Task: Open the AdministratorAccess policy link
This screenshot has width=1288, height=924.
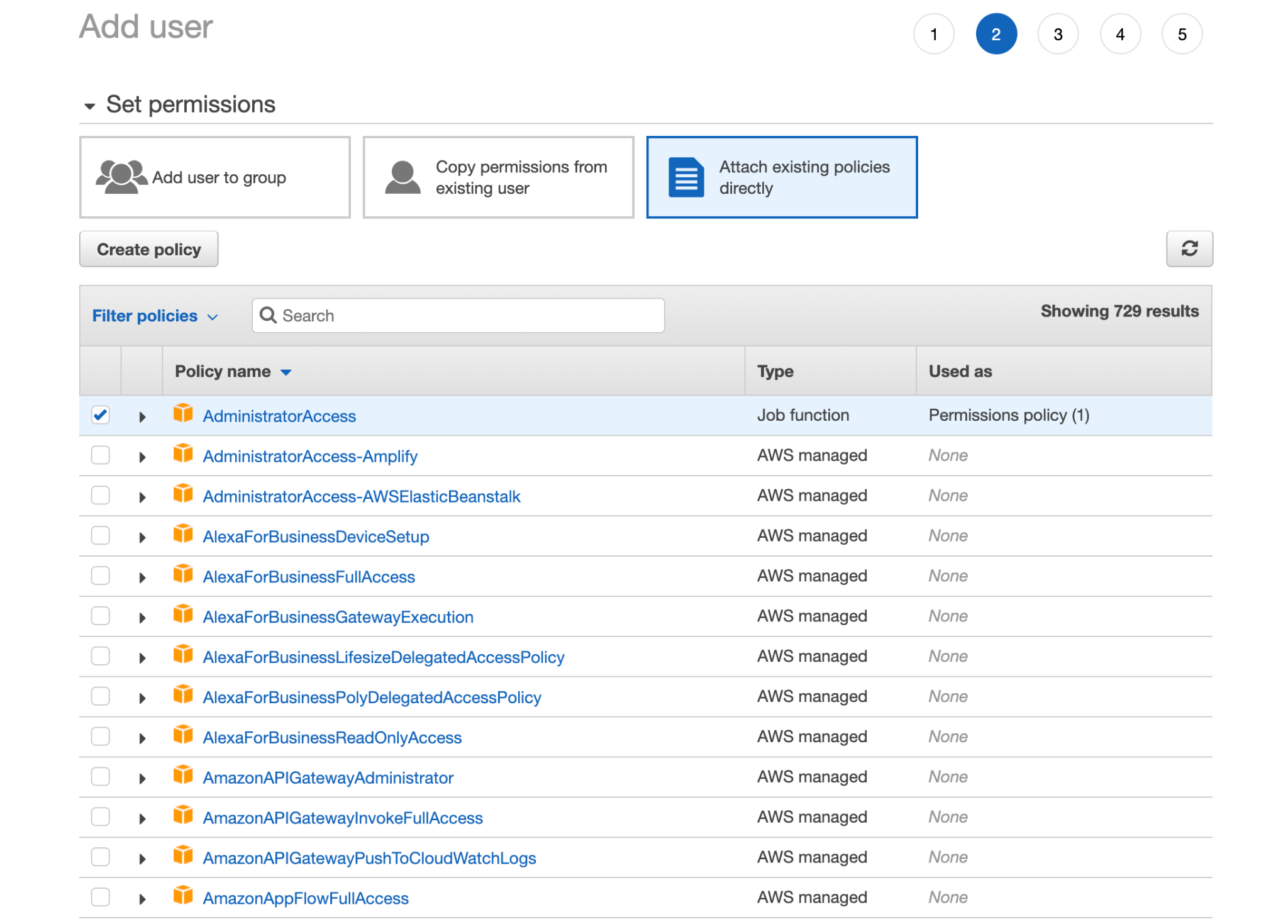Action: tap(279, 416)
